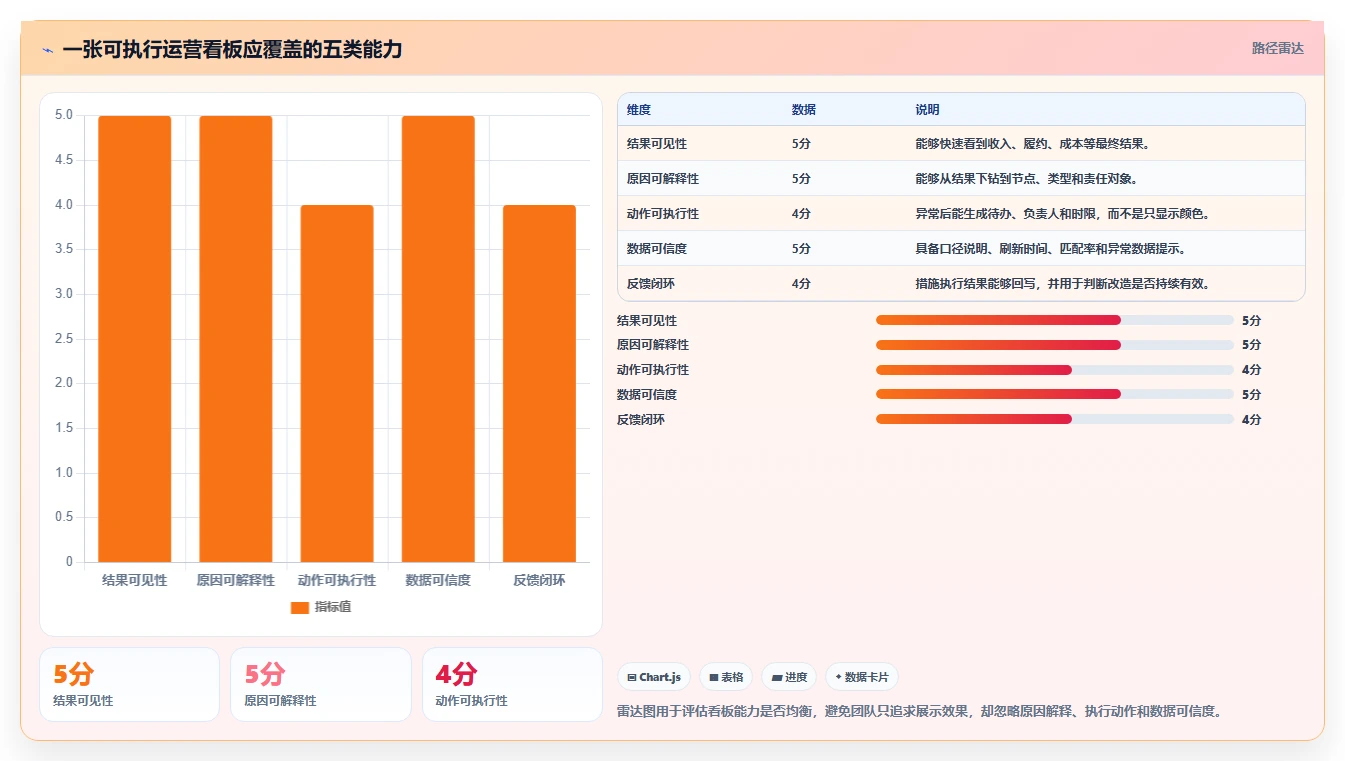Click the title 一张可执行运营看板应覆盖的五类能力
This screenshot has height=761, width=1345.
[232, 49]
